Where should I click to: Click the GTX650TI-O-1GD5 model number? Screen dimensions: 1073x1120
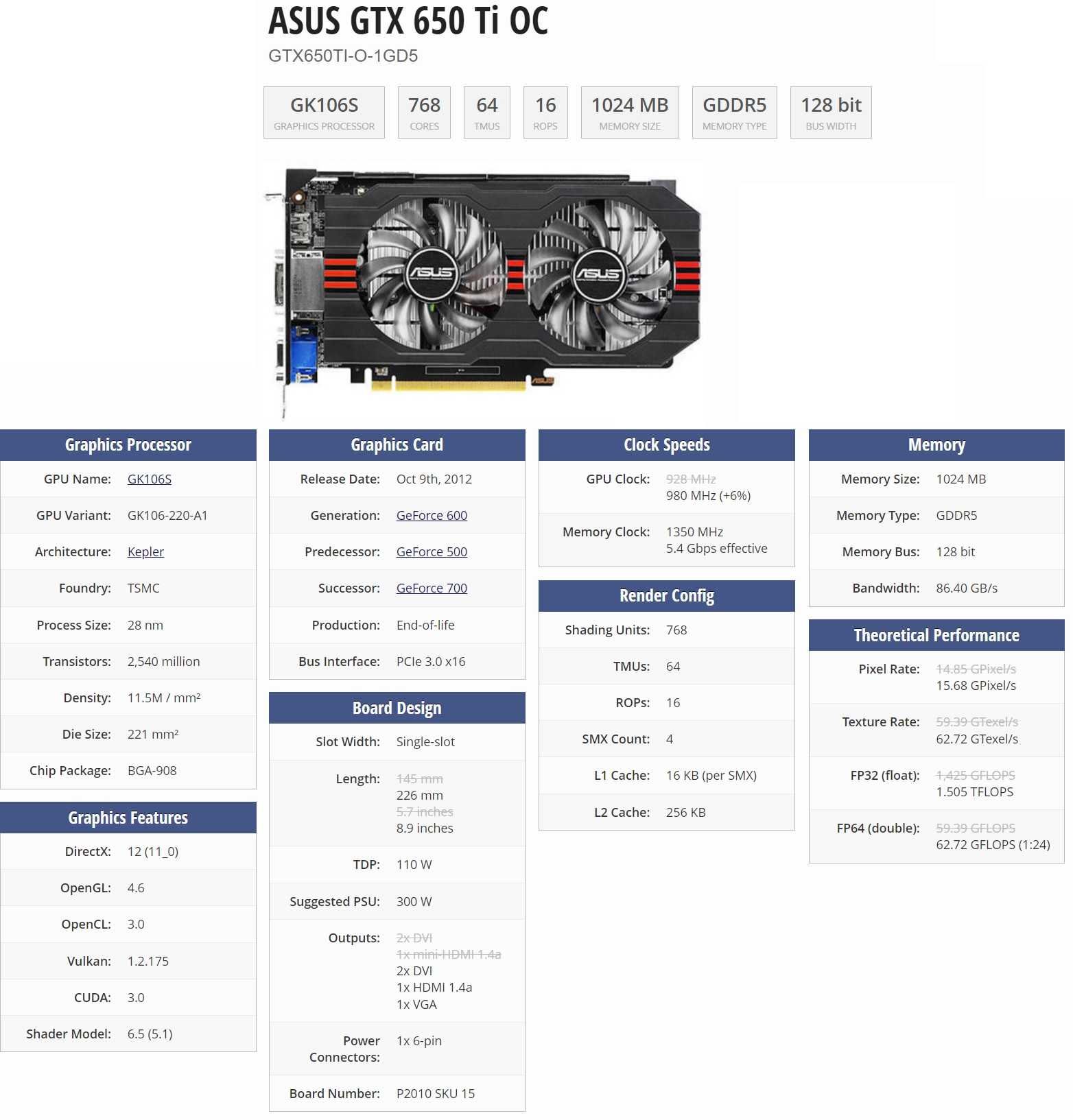point(343,56)
